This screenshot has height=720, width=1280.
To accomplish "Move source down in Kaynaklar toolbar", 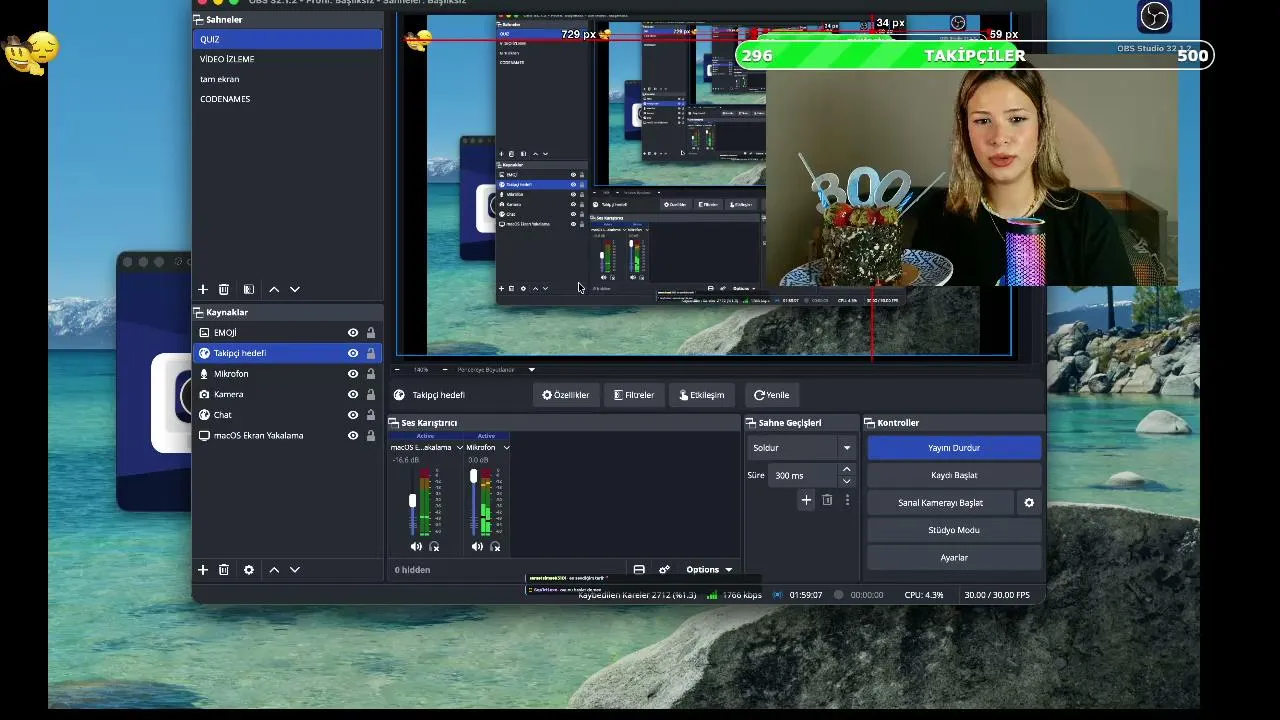I will pos(295,570).
